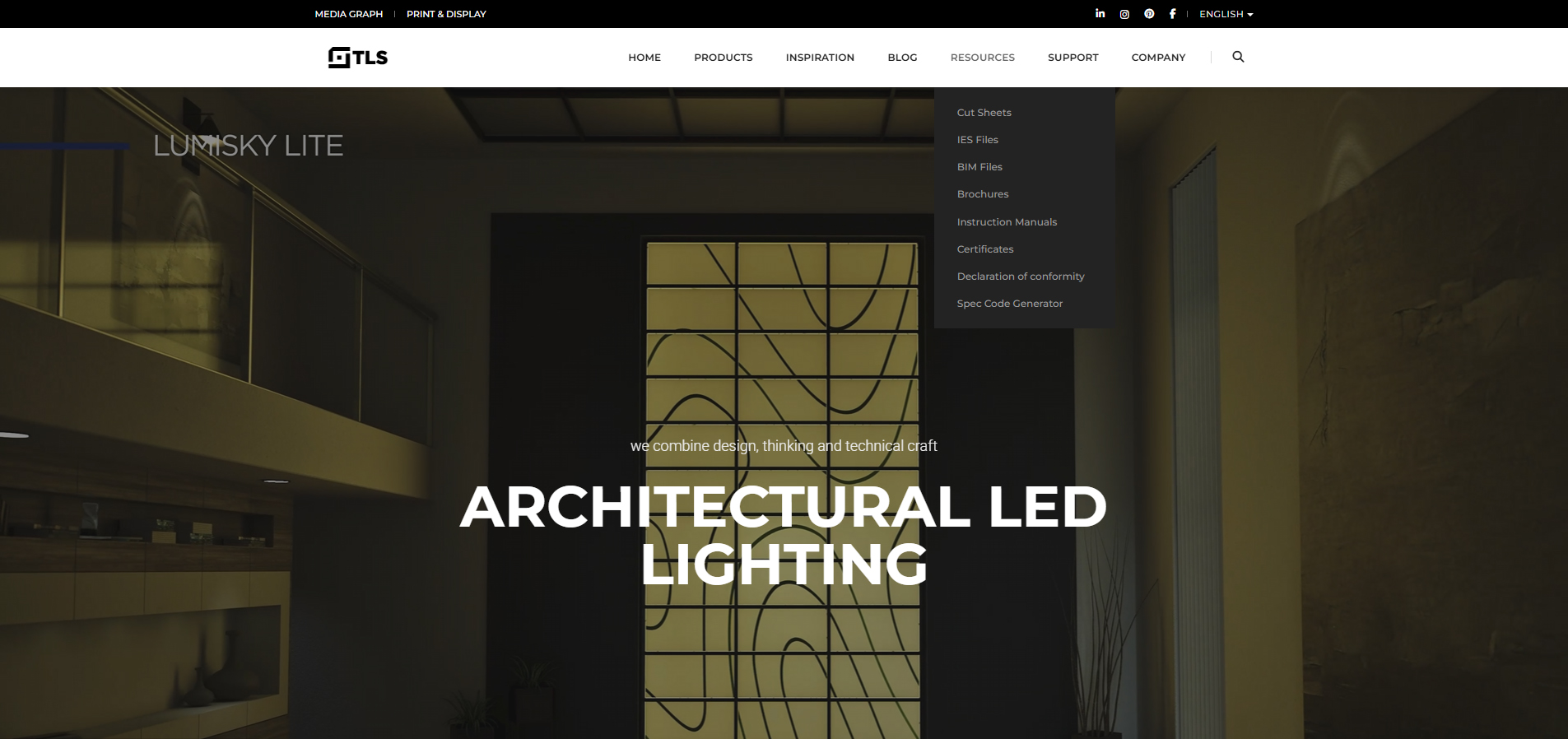Viewport: 1568px width, 739px height.
Task: Open Spec Code Generator link
Action: coord(1009,304)
